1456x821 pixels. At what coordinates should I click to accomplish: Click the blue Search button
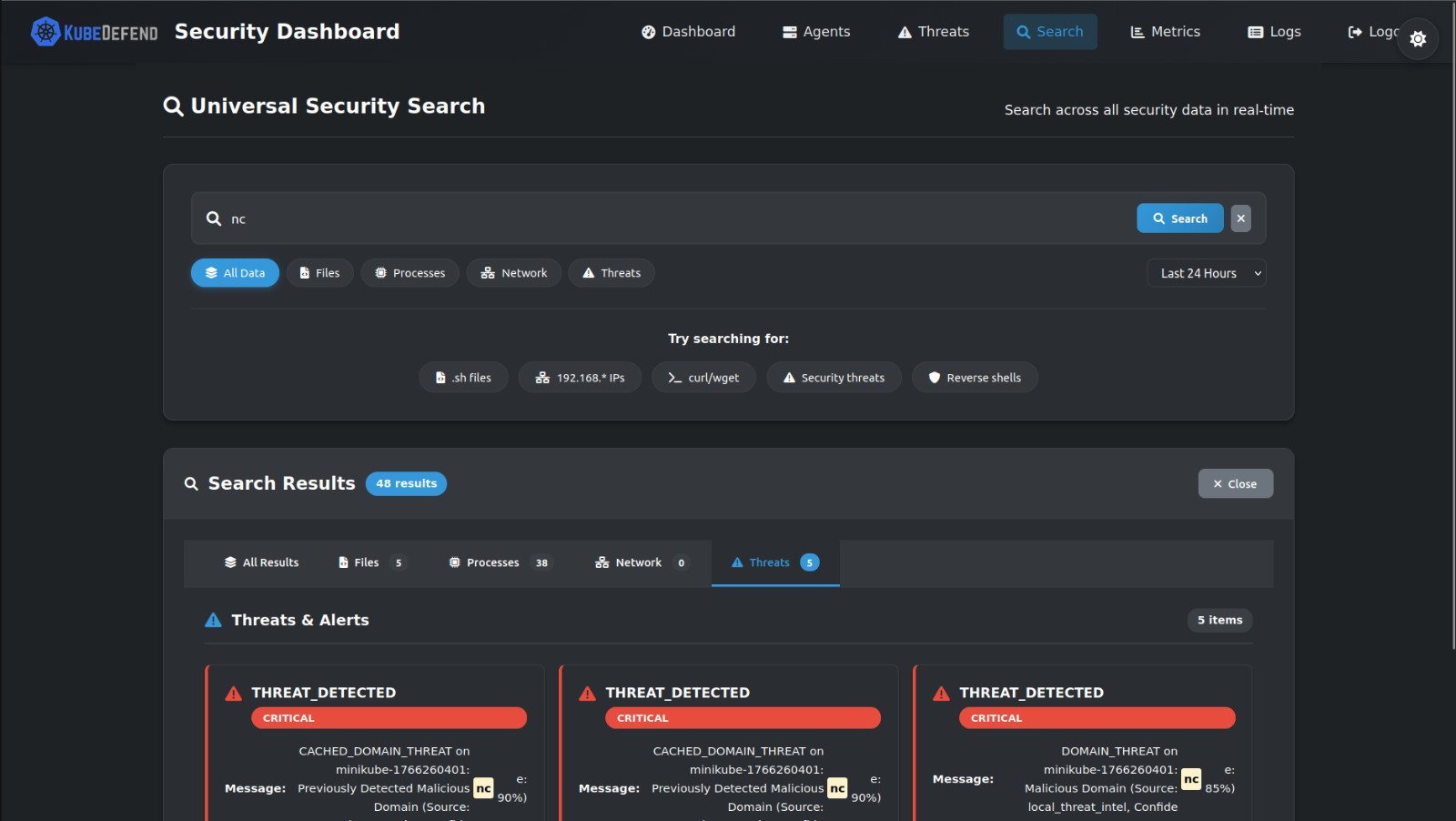[1179, 218]
